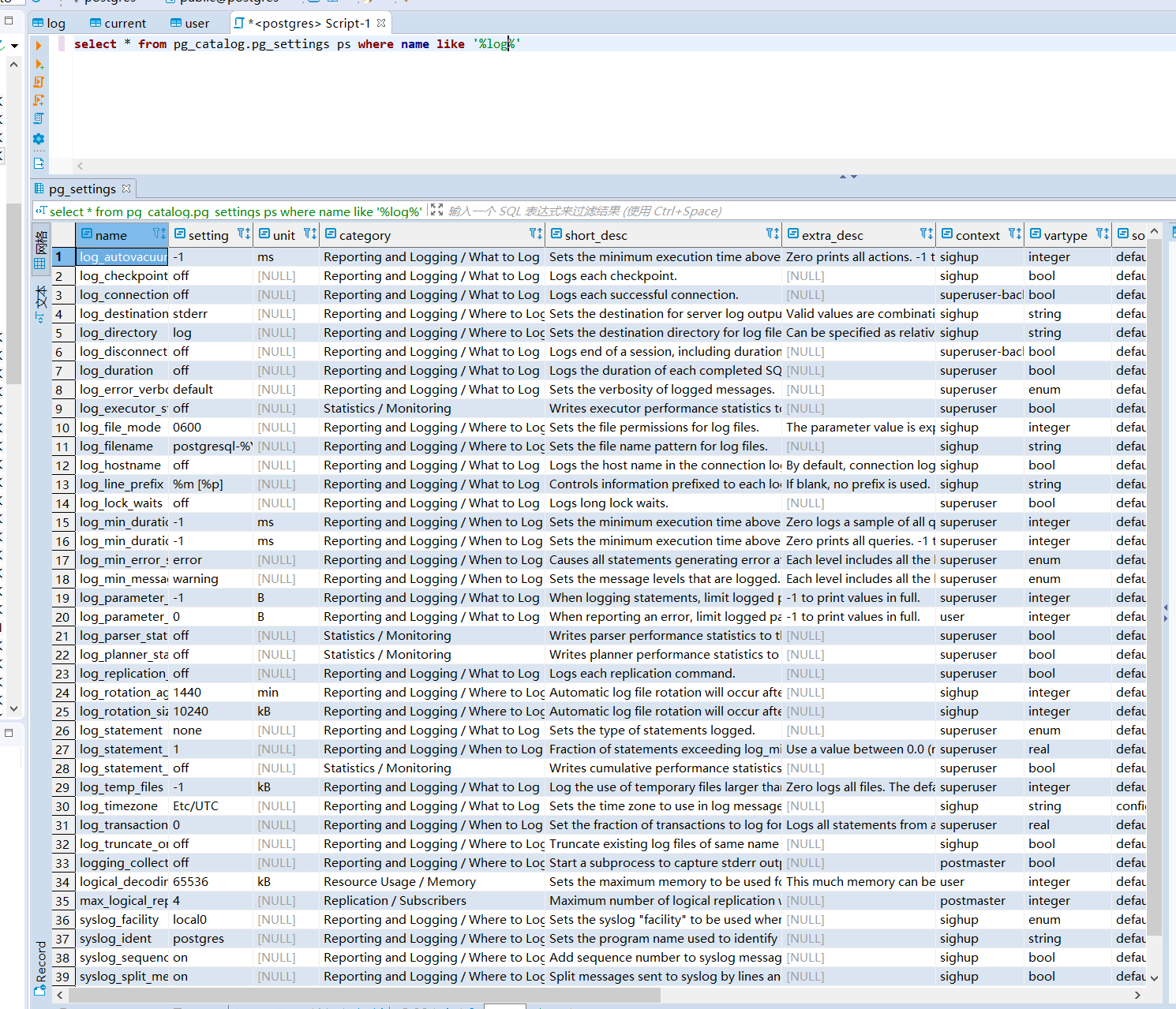Toggle the Record view mode

tap(41, 961)
